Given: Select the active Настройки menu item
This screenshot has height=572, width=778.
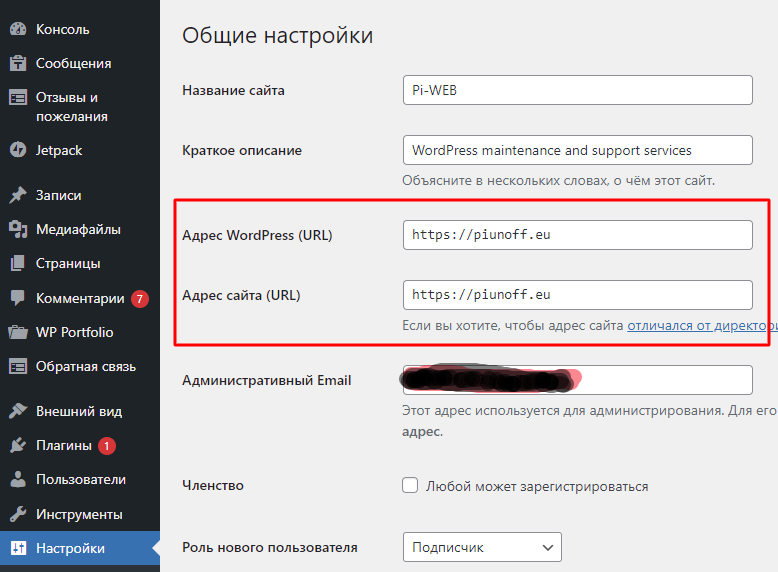Looking at the screenshot, I should pos(80,548).
